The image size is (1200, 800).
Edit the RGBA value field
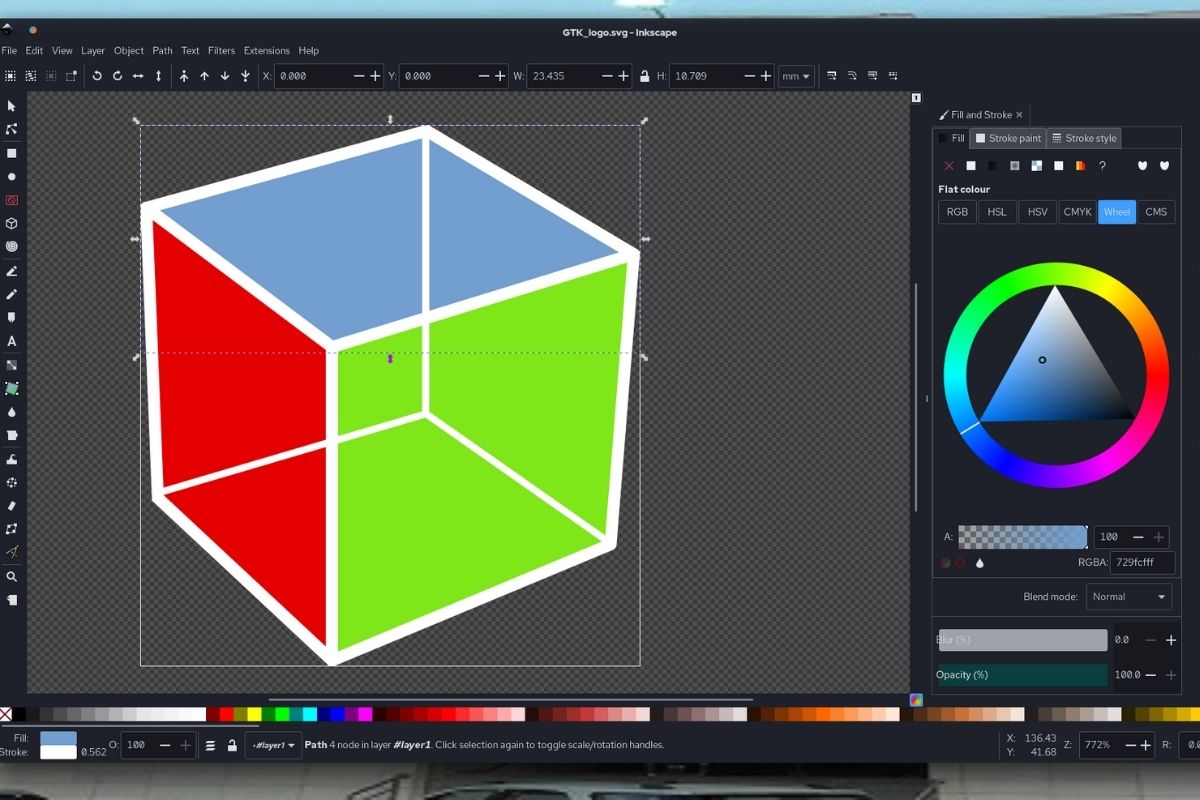(1142, 562)
